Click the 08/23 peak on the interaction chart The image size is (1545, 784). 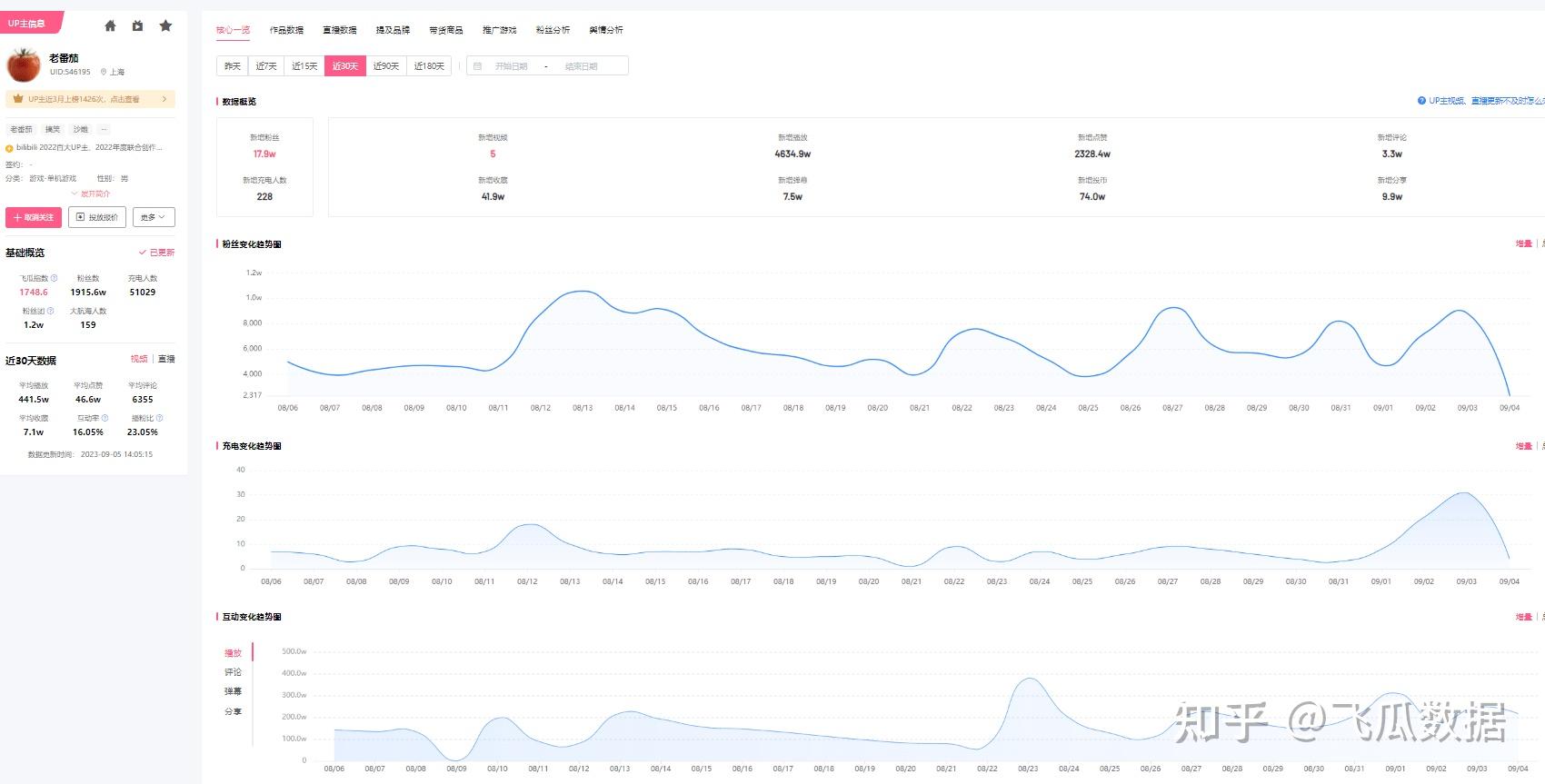1028,679
